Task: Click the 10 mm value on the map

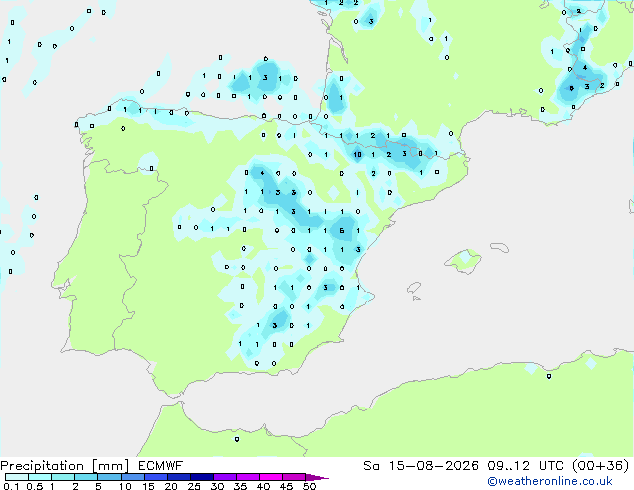Action: 357,154
